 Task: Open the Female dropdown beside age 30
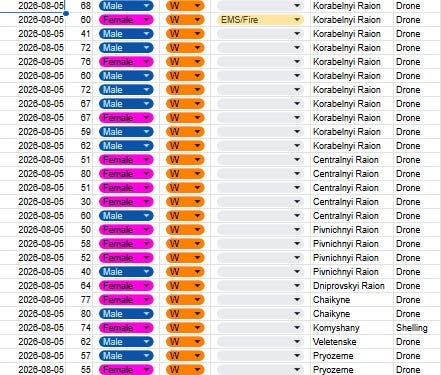126,202
